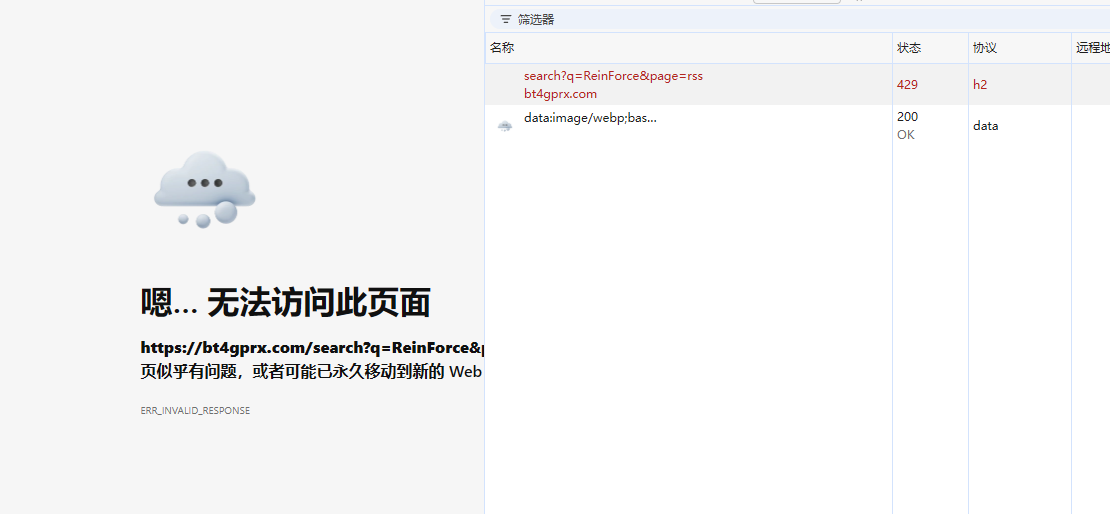Sort requests by the 名称 column header

(502, 48)
